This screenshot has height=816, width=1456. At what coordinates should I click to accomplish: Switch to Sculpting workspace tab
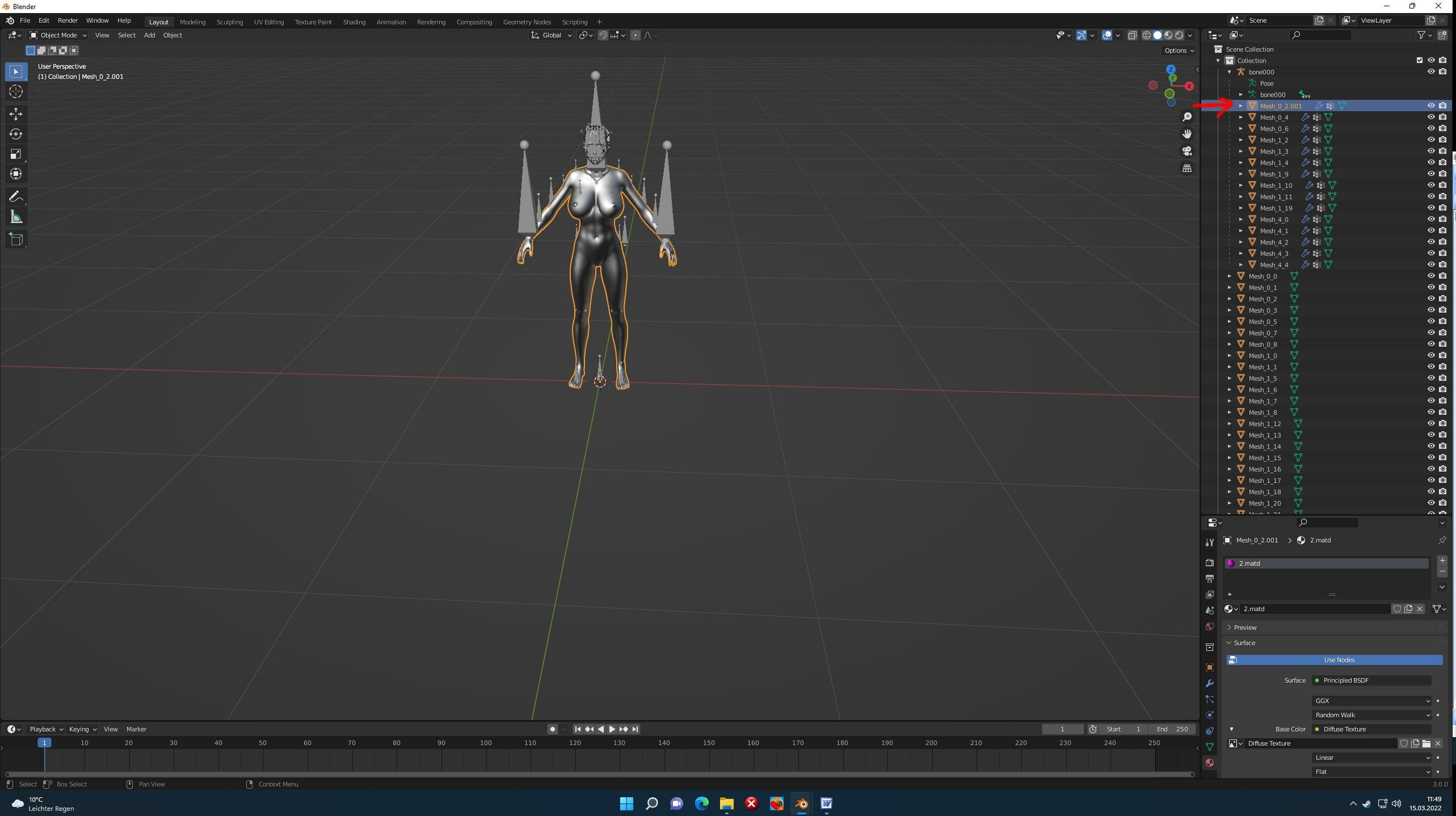[230, 22]
